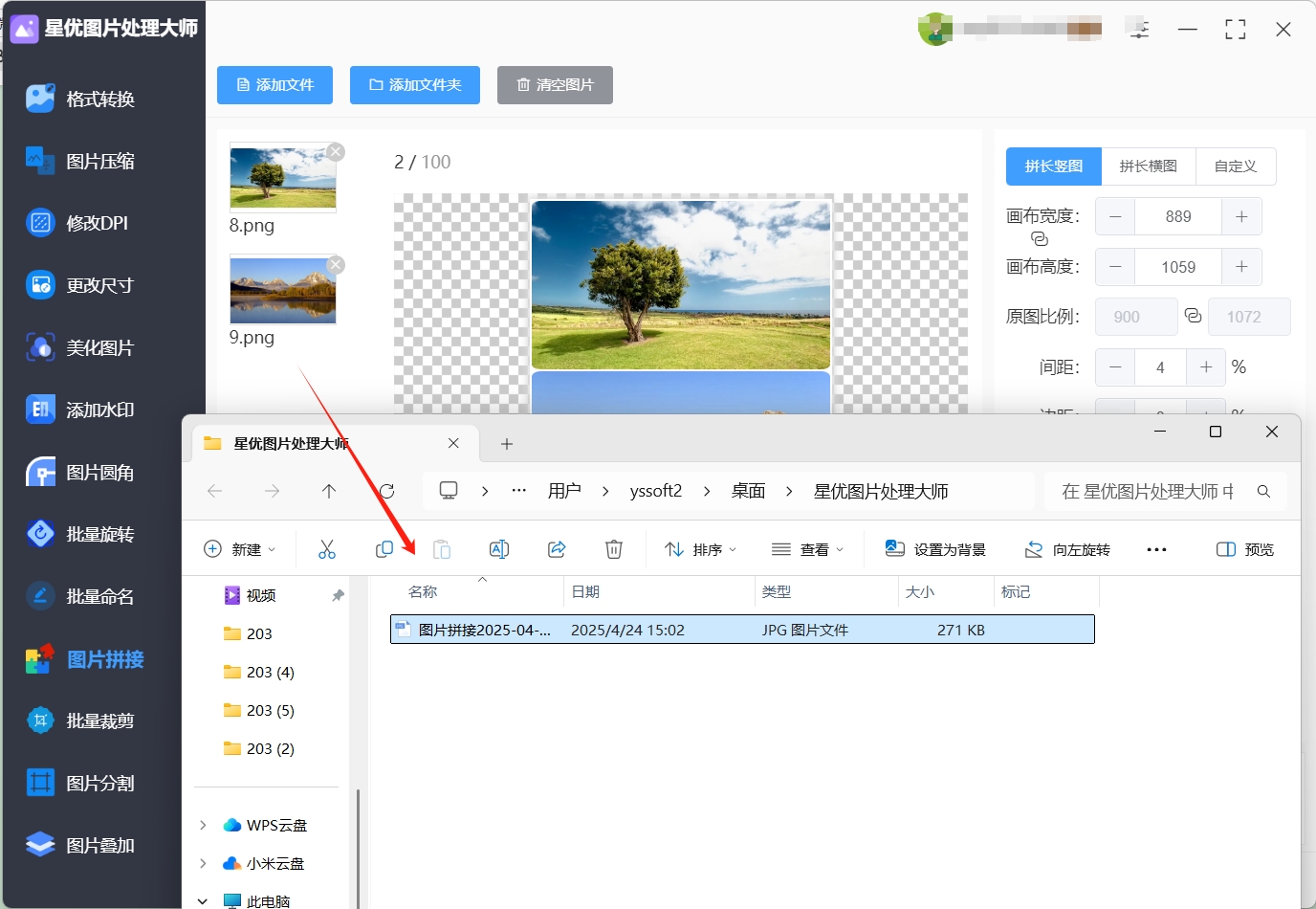Screen dimensions: 1316x909
Task: Open the more options ellipsis in Explorer toolbar
Action: (x=1156, y=549)
